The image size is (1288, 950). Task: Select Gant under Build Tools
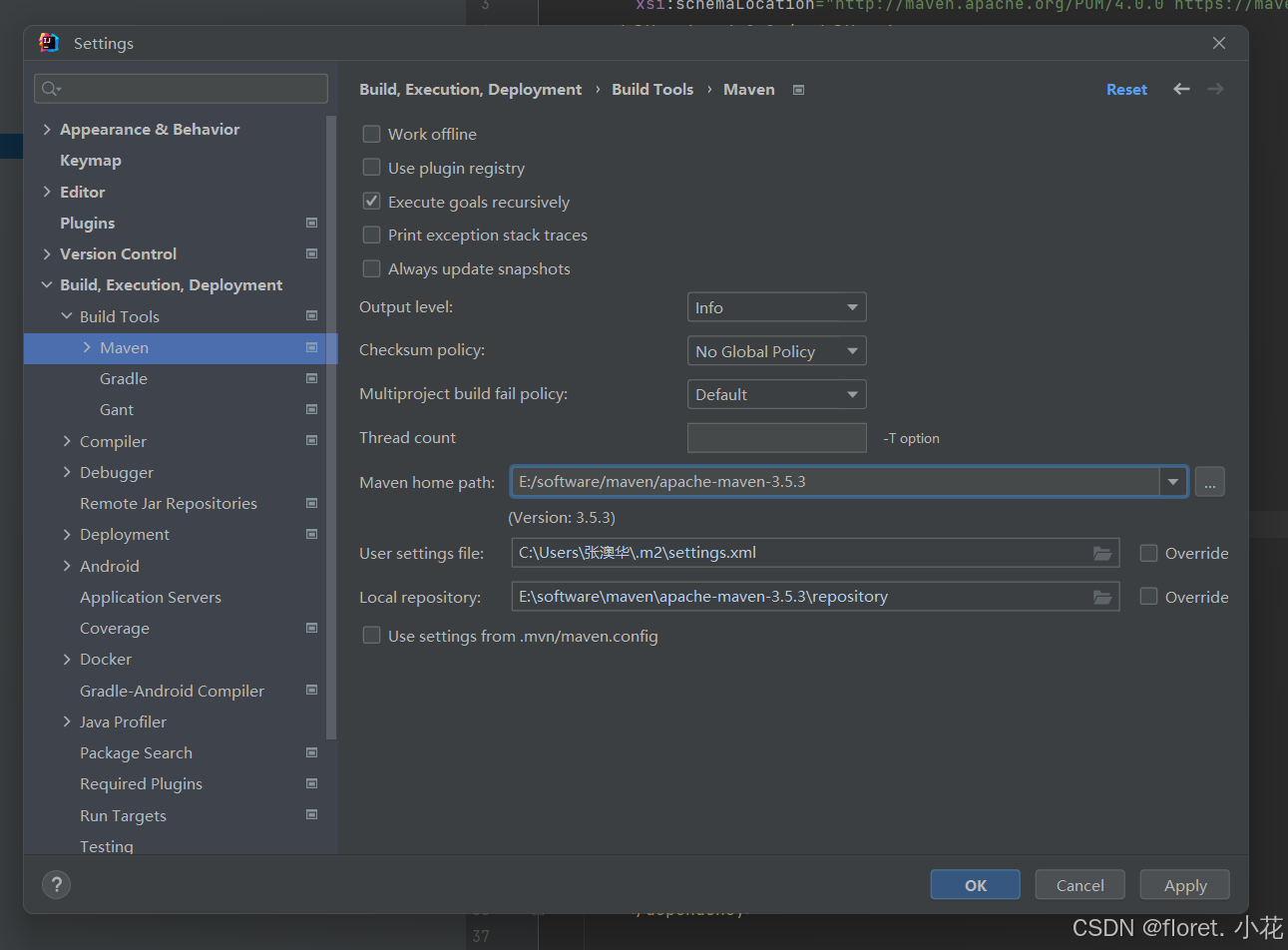pyautogui.click(x=117, y=409)
